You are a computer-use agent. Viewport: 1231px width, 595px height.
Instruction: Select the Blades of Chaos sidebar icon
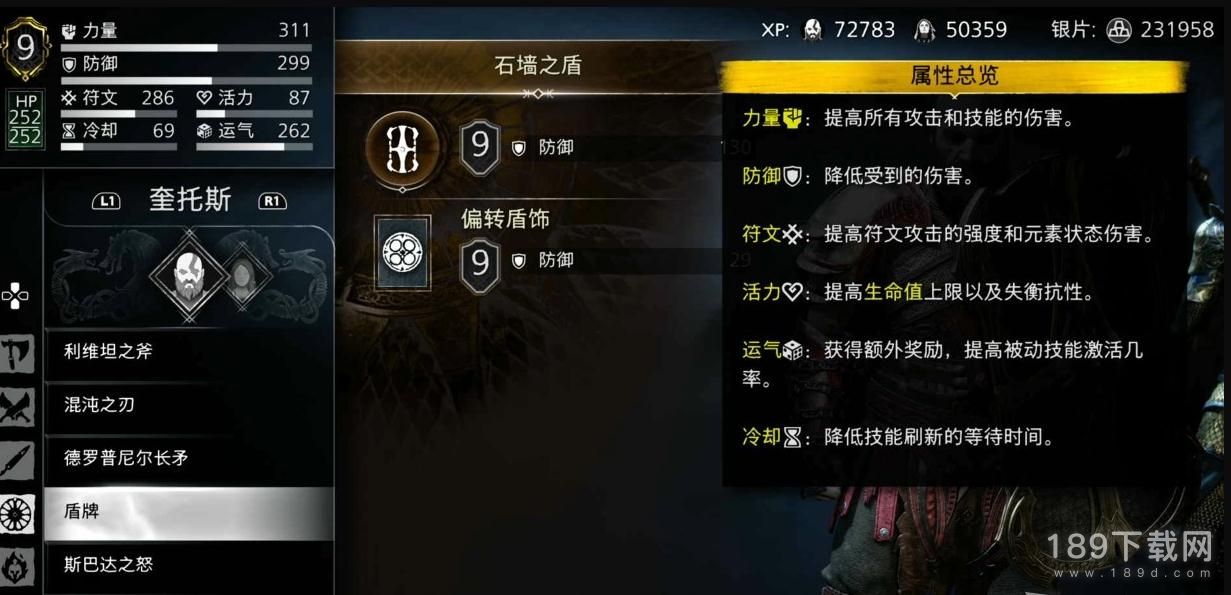click(18, 406)
